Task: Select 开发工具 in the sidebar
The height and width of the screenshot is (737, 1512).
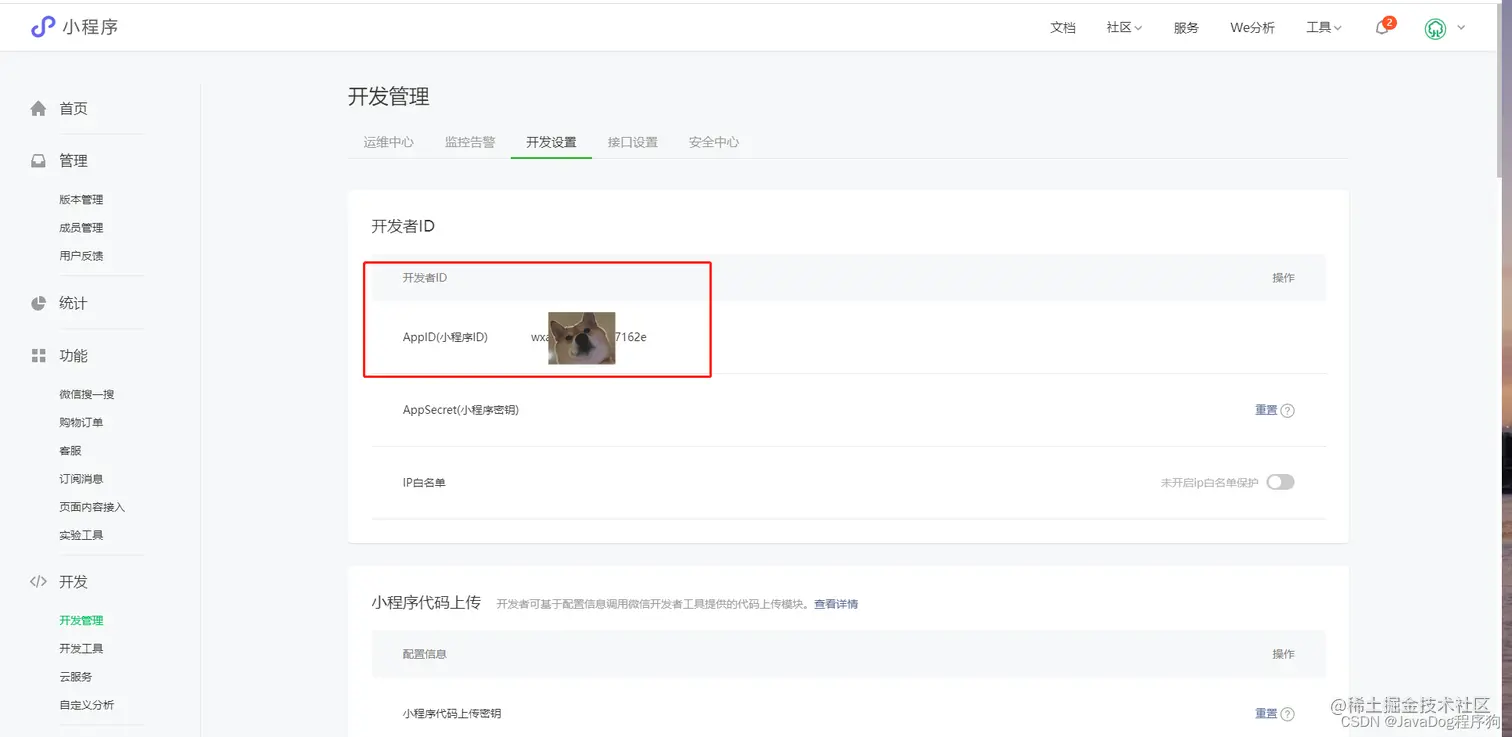Action: (82, 648)
